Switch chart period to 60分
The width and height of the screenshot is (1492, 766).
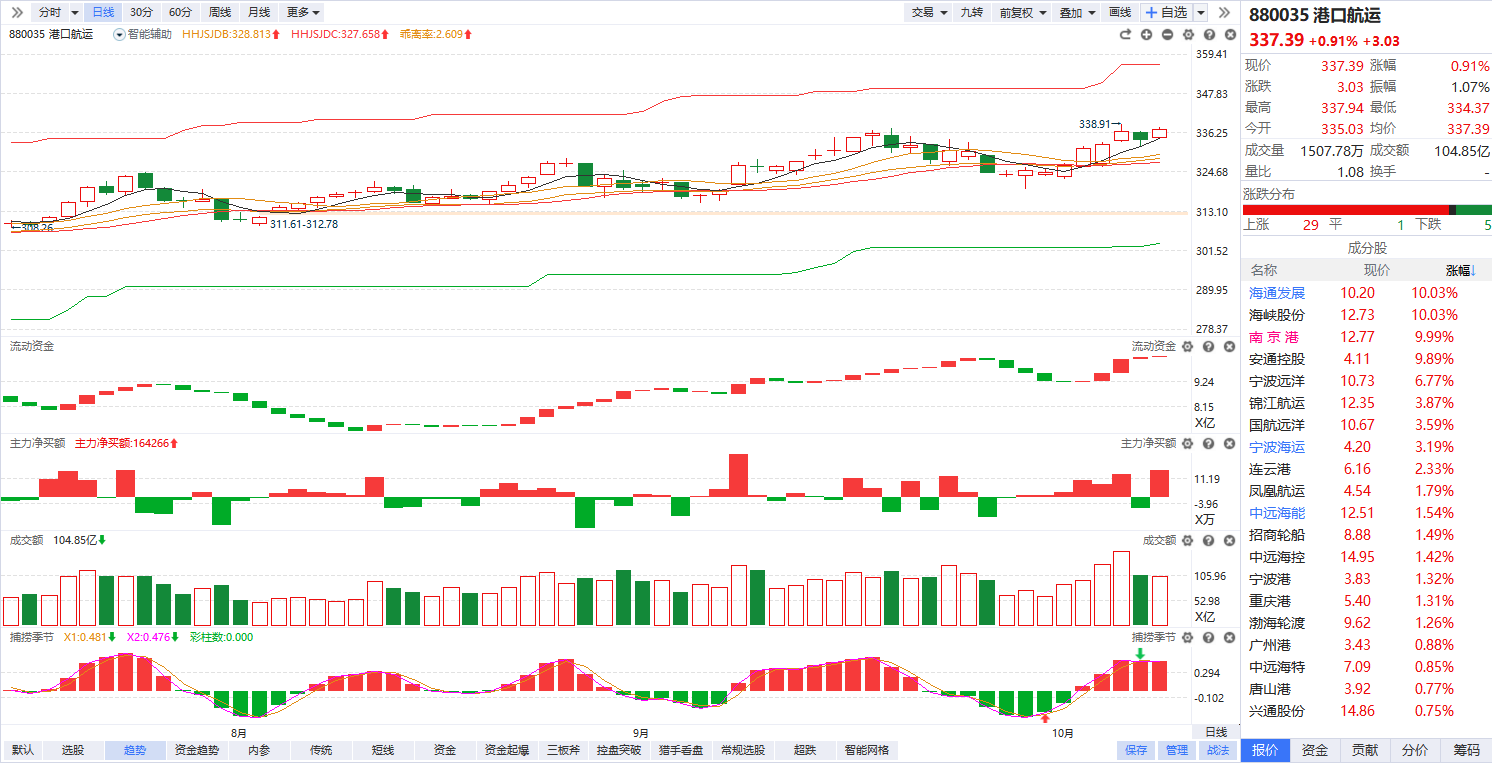180,12
